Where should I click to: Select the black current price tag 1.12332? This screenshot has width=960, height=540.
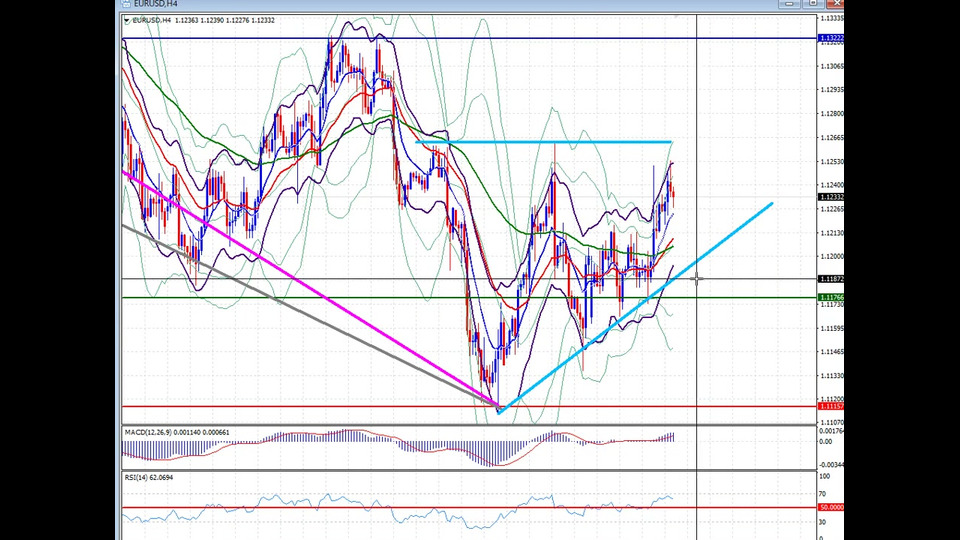pyautogui.click(x=831, y=197)
